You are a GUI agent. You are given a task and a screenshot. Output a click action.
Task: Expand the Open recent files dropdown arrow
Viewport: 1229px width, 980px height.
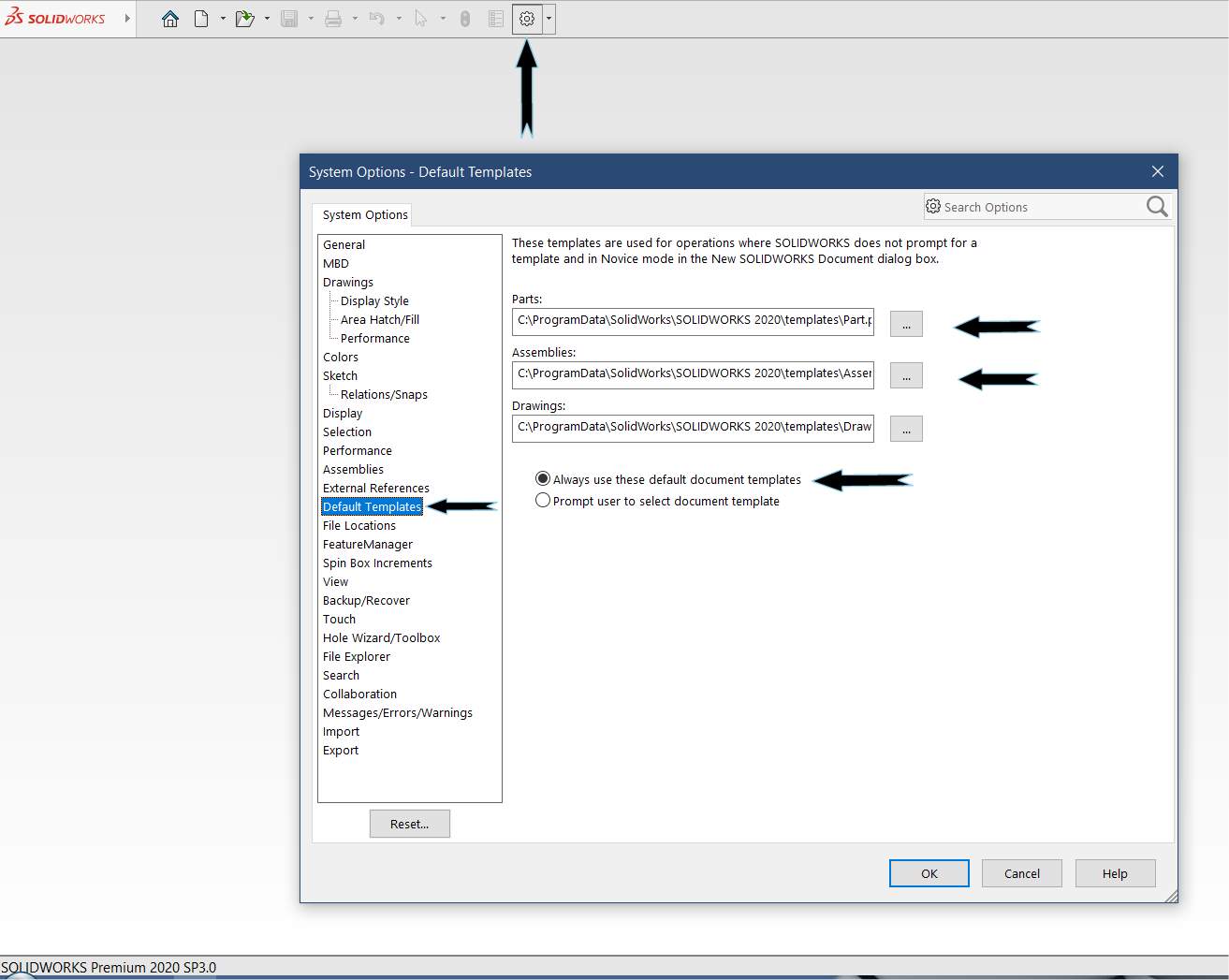click(267, 19)
